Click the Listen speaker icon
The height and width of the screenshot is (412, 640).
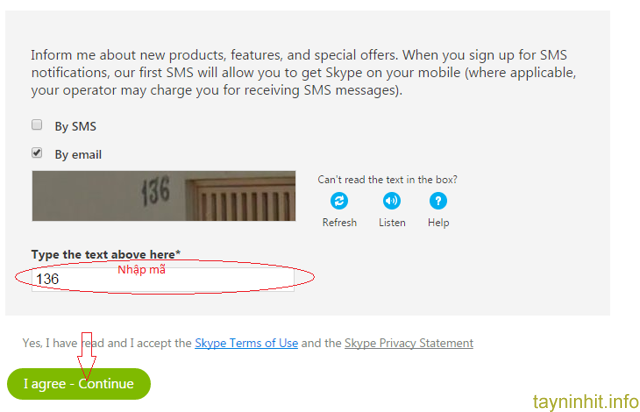[391, 200]
